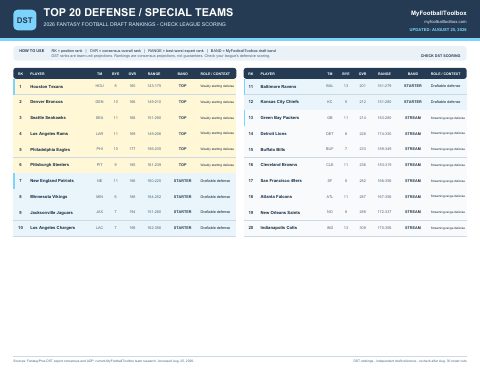Click rank number 20 beside Indianapolis Colts
This screenshot has width=480, height=371.
click(251, 228)
